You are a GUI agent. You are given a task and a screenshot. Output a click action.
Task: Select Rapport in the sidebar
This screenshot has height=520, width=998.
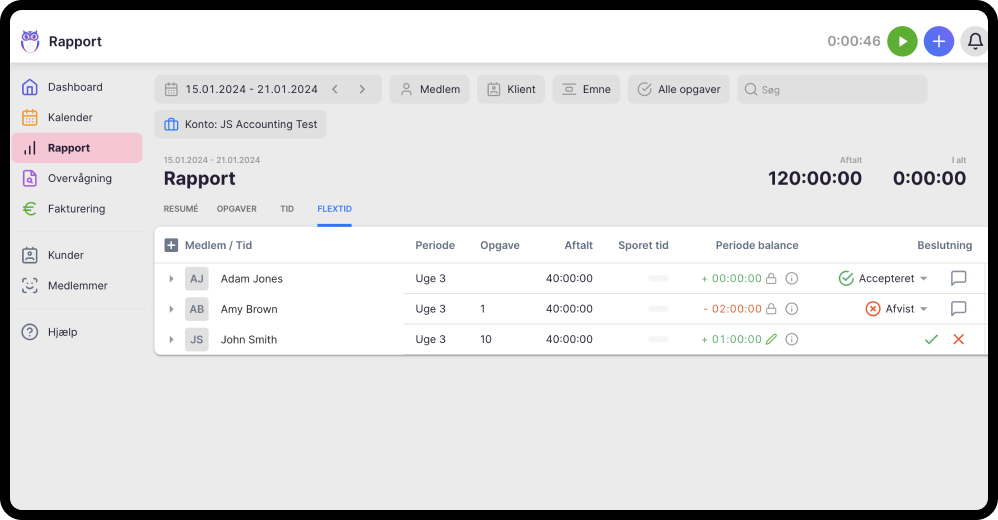76,148
